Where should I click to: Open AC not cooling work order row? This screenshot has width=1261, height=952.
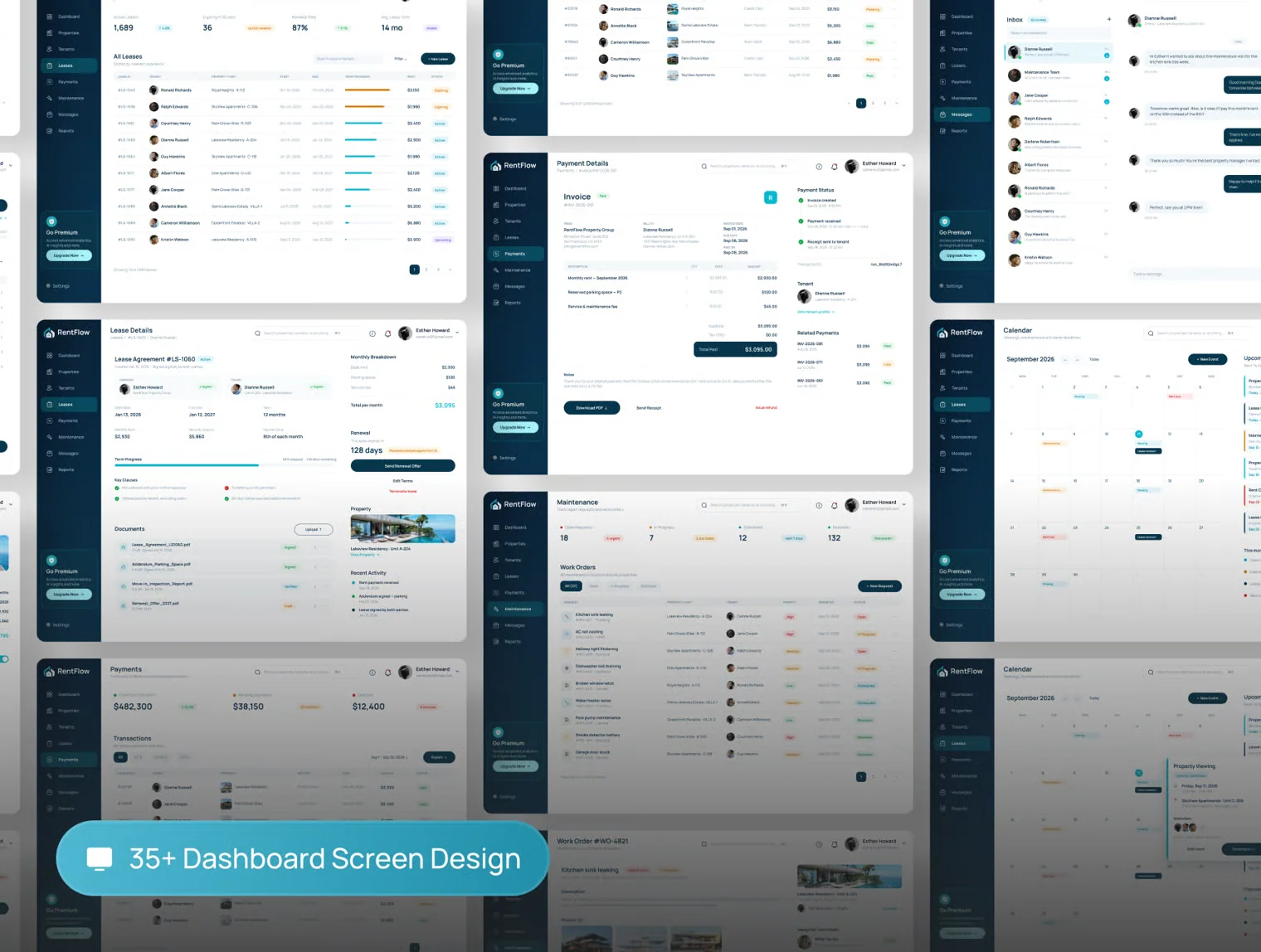pos(731,634)
